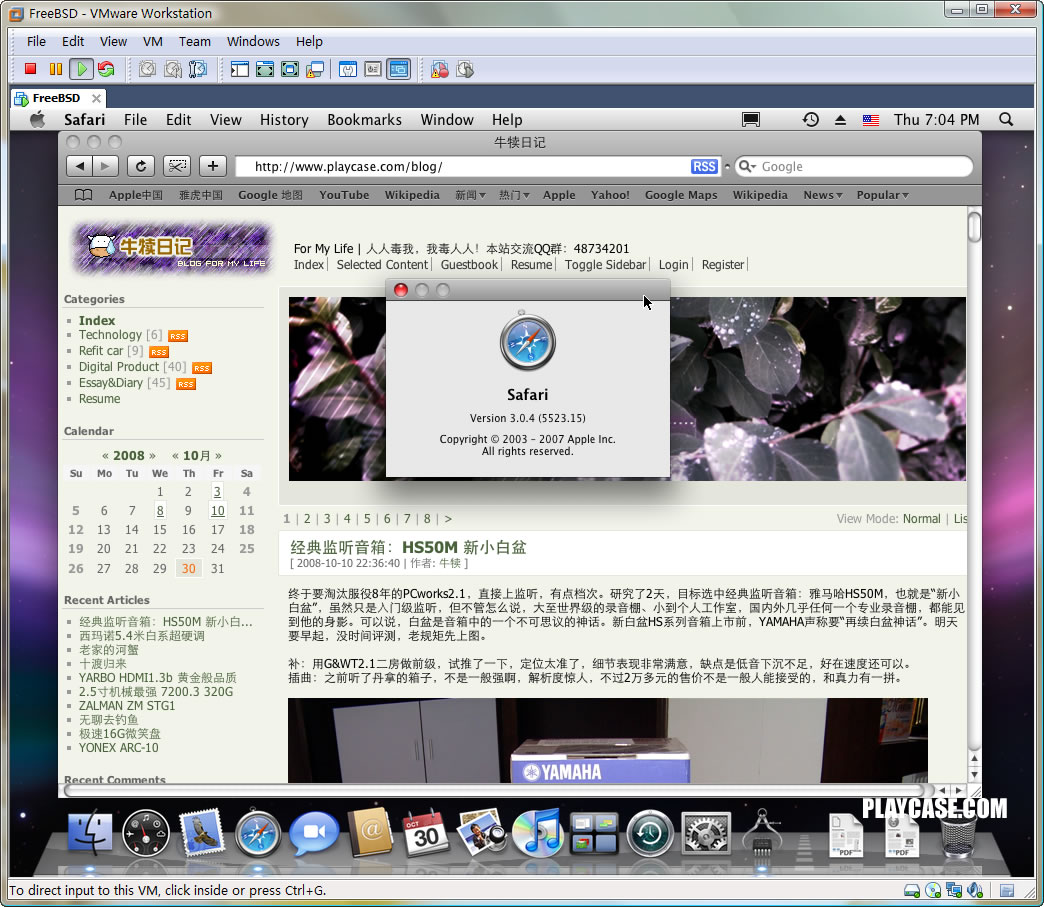Click the Selected Content link

[x=382, y=264]
